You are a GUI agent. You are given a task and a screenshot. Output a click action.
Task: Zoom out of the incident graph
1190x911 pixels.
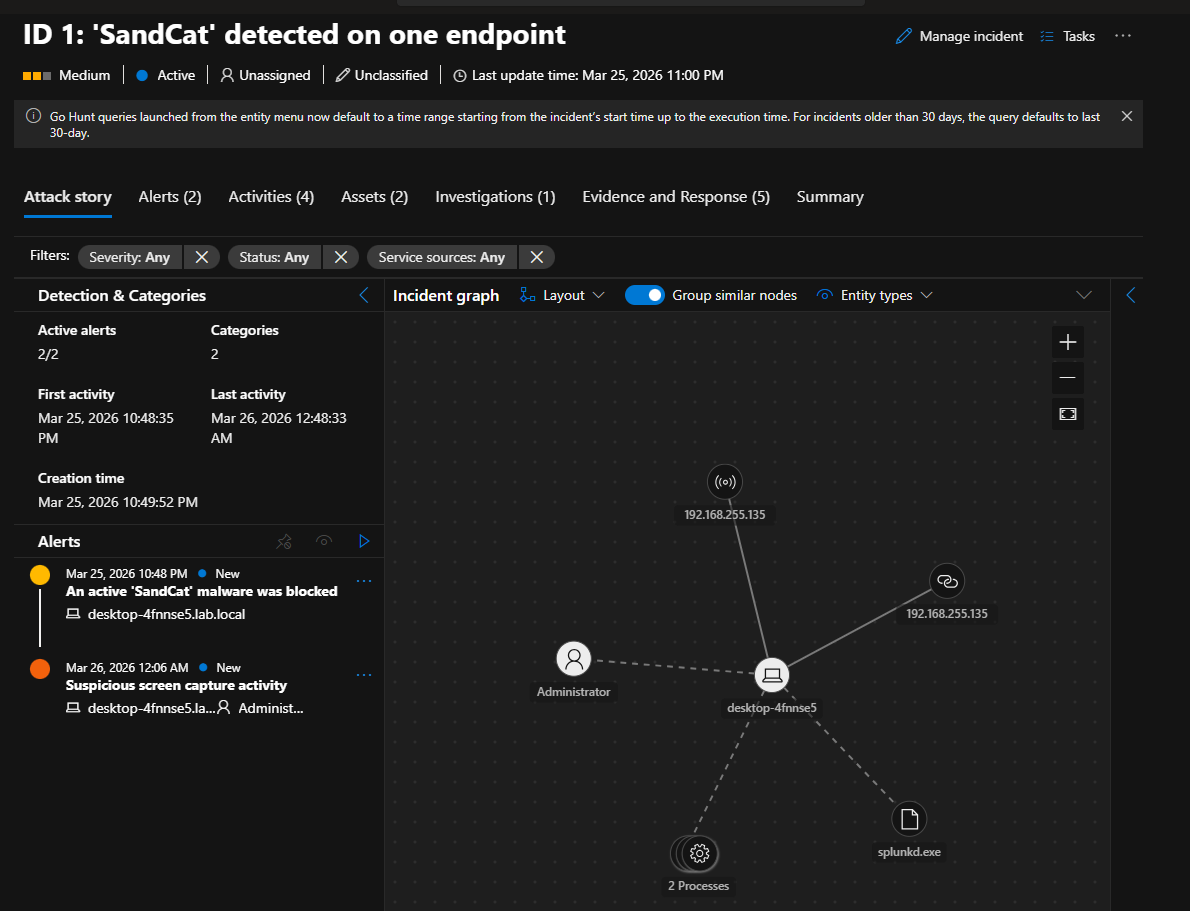pos(1067,378)
